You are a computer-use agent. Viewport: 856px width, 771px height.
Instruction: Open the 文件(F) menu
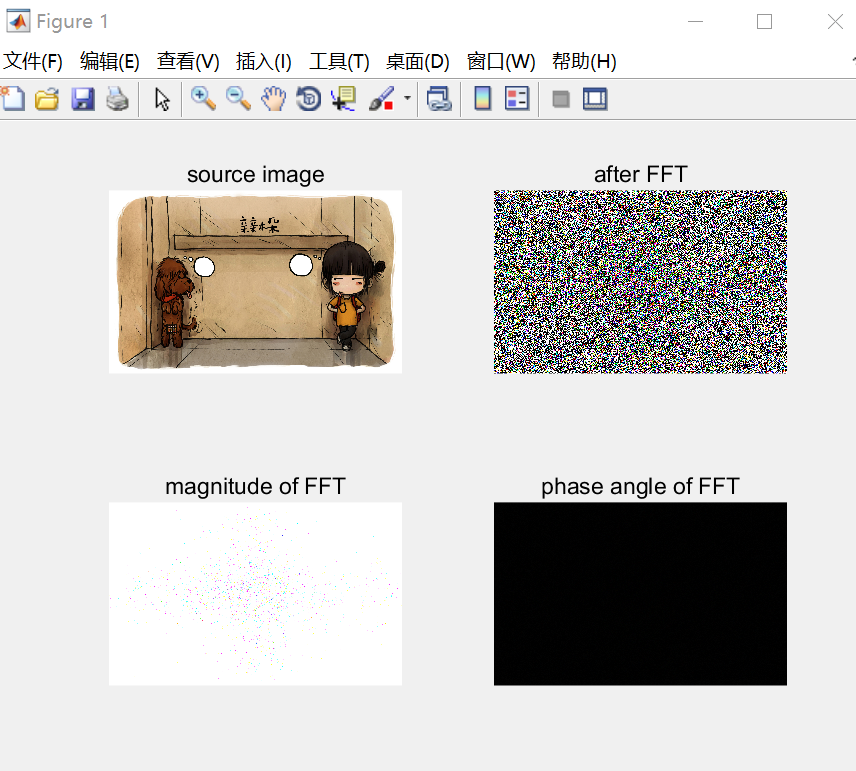click(x=33, y=61)
